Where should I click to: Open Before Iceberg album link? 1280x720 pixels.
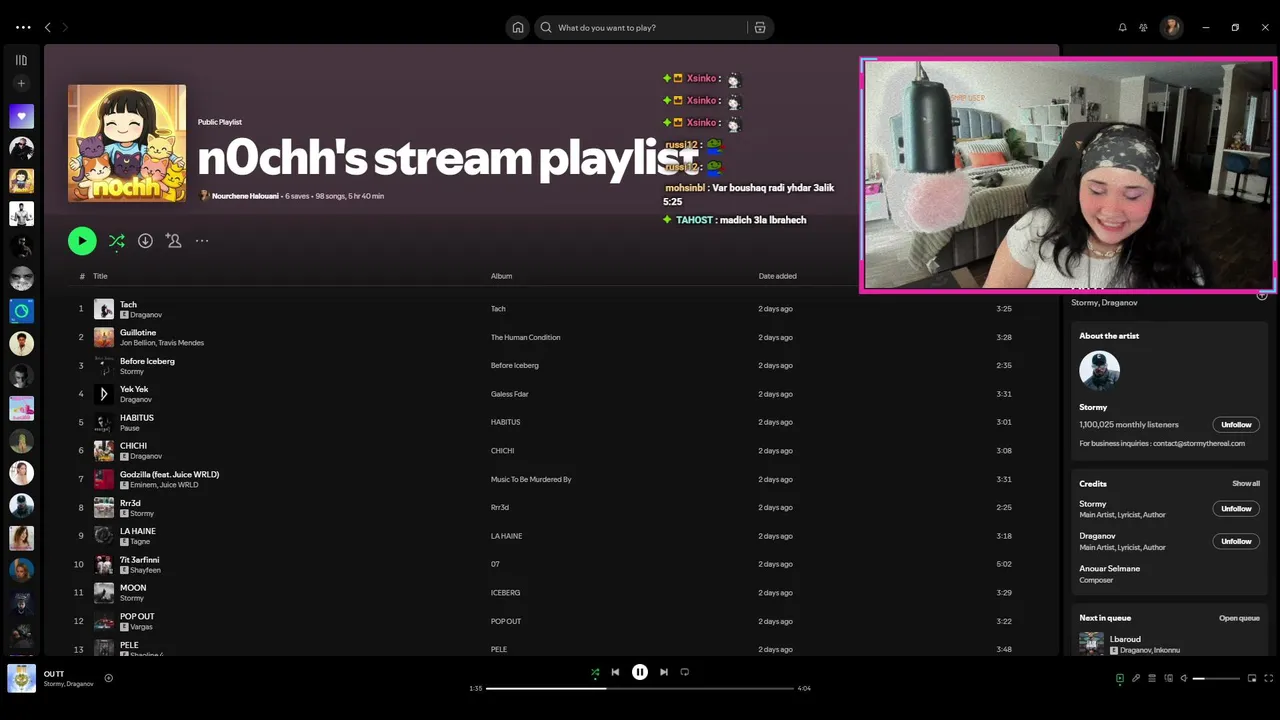[514, 366]
